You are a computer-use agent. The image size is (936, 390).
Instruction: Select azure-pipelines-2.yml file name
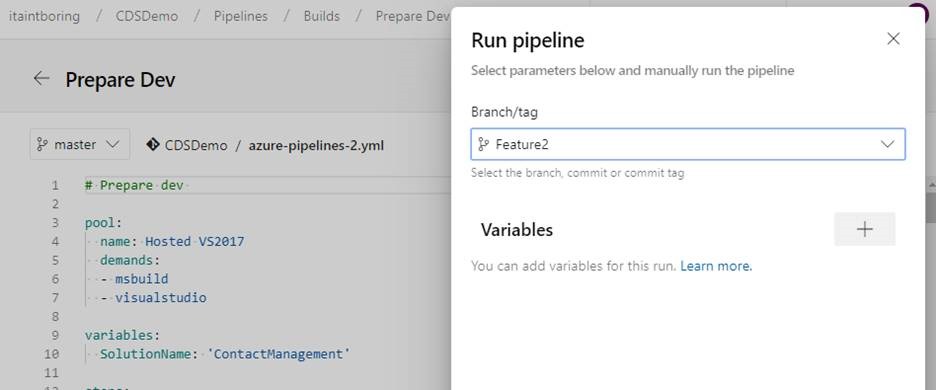point(316,145)
